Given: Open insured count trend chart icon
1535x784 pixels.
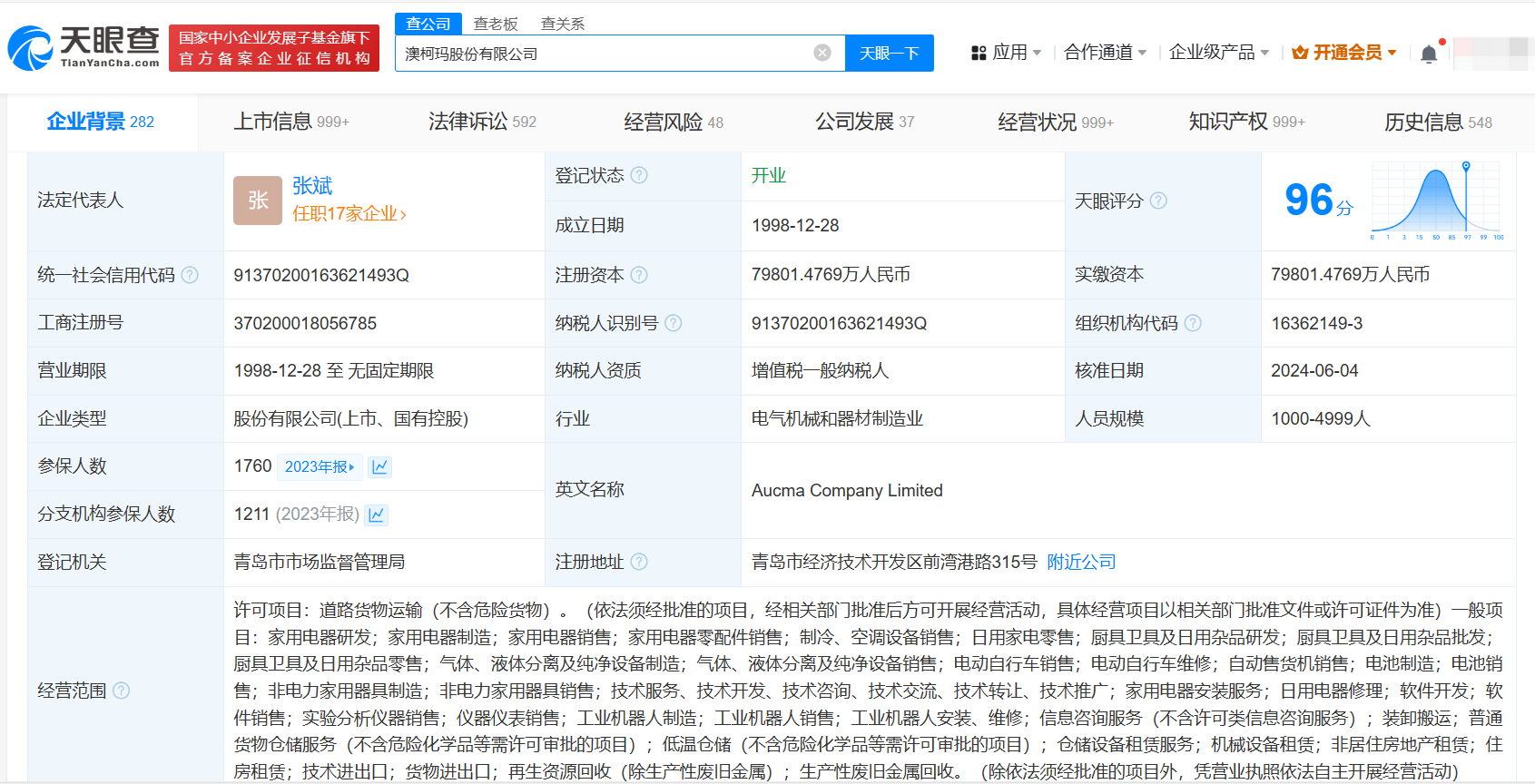Looking at the screenshot, I should click(x=379, y=467).
